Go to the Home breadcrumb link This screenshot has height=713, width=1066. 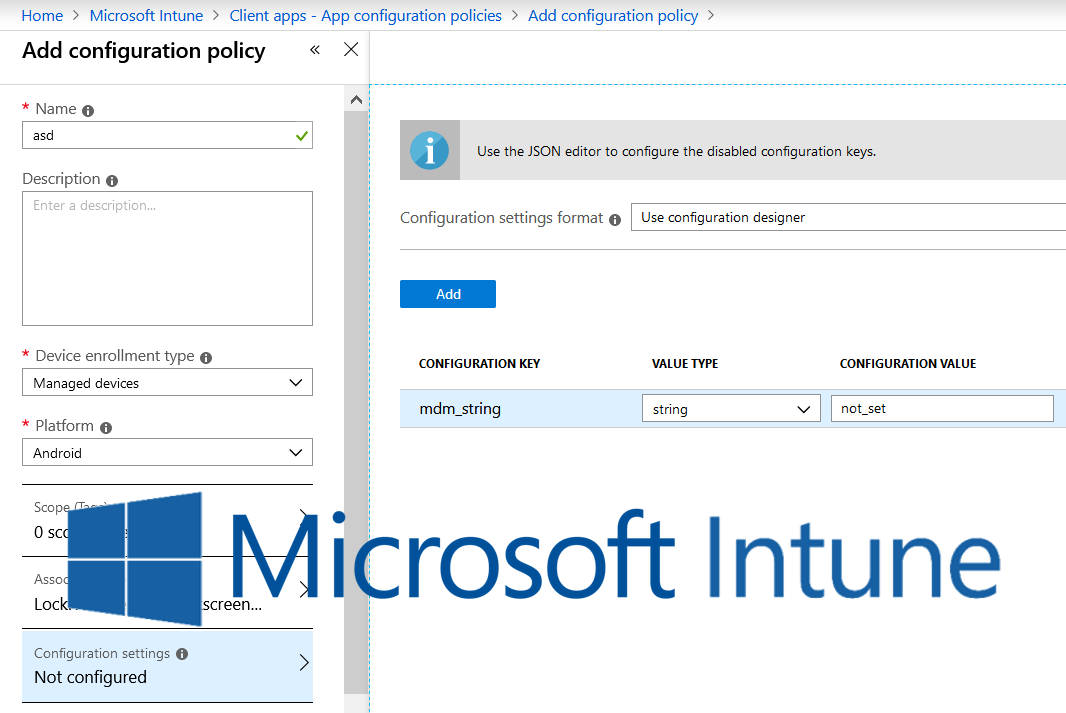click(42, 16)
